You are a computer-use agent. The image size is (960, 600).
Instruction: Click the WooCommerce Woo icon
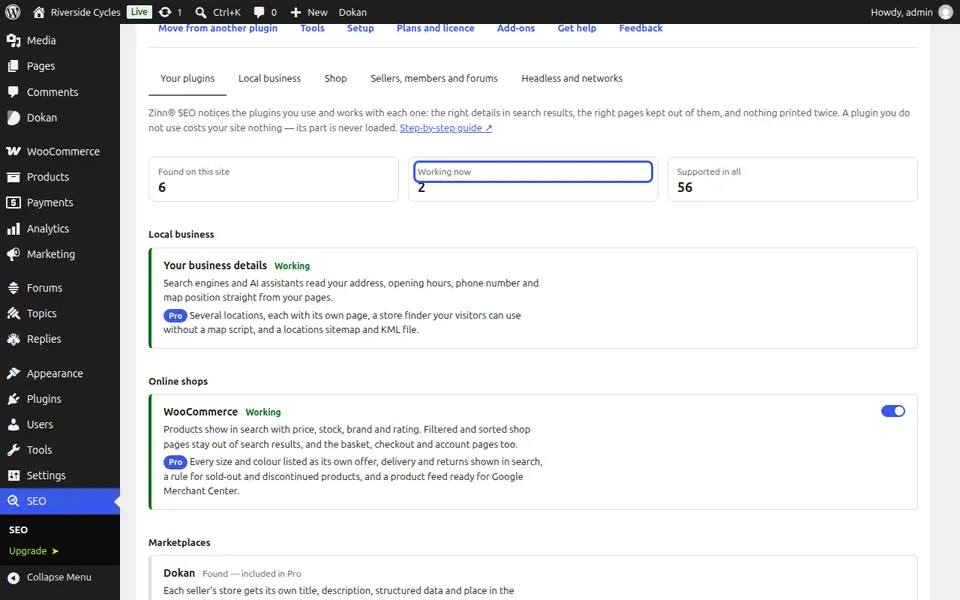click(13, 151)
